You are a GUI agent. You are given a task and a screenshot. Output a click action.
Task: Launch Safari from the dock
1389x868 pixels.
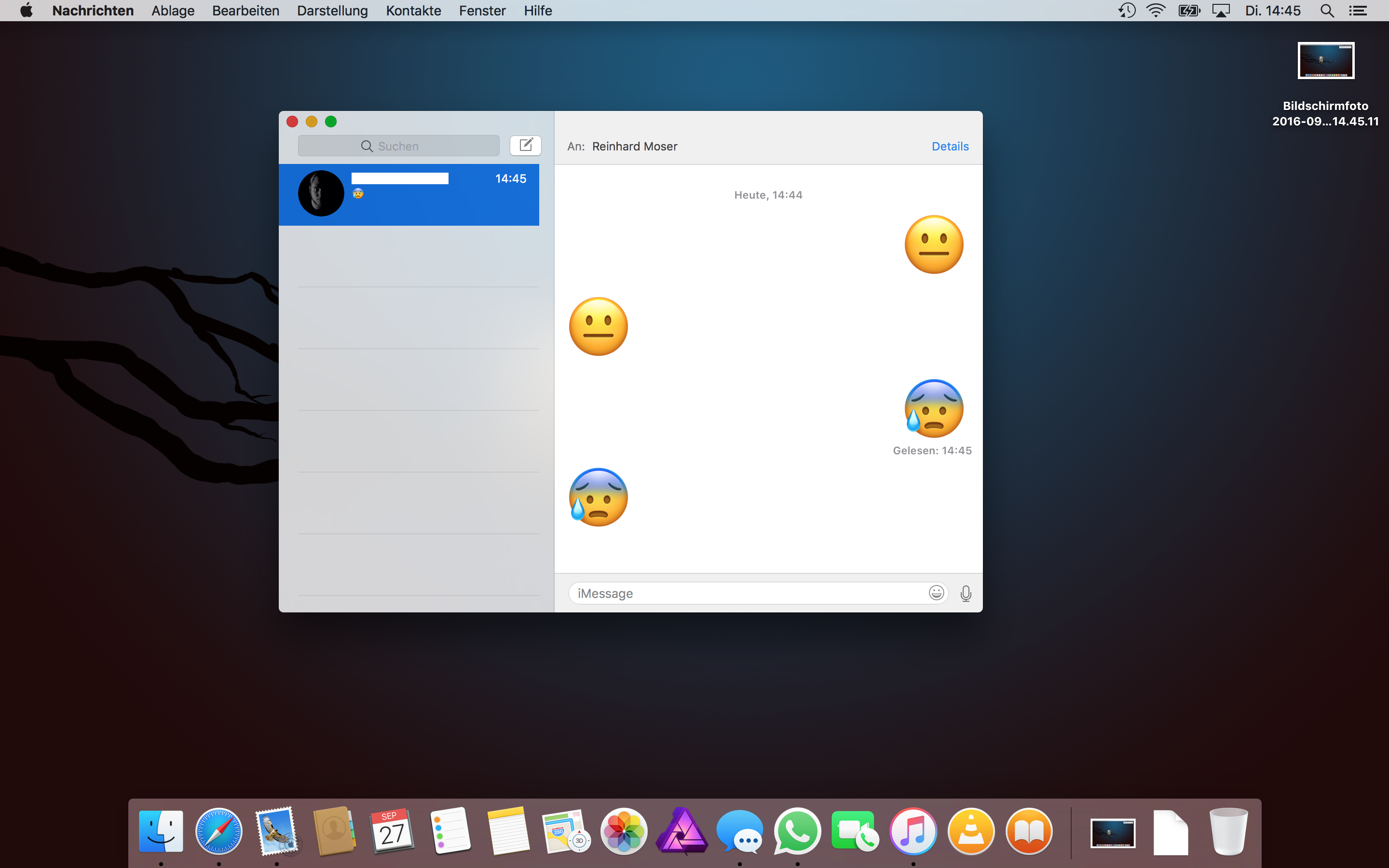tap(218, 832)
